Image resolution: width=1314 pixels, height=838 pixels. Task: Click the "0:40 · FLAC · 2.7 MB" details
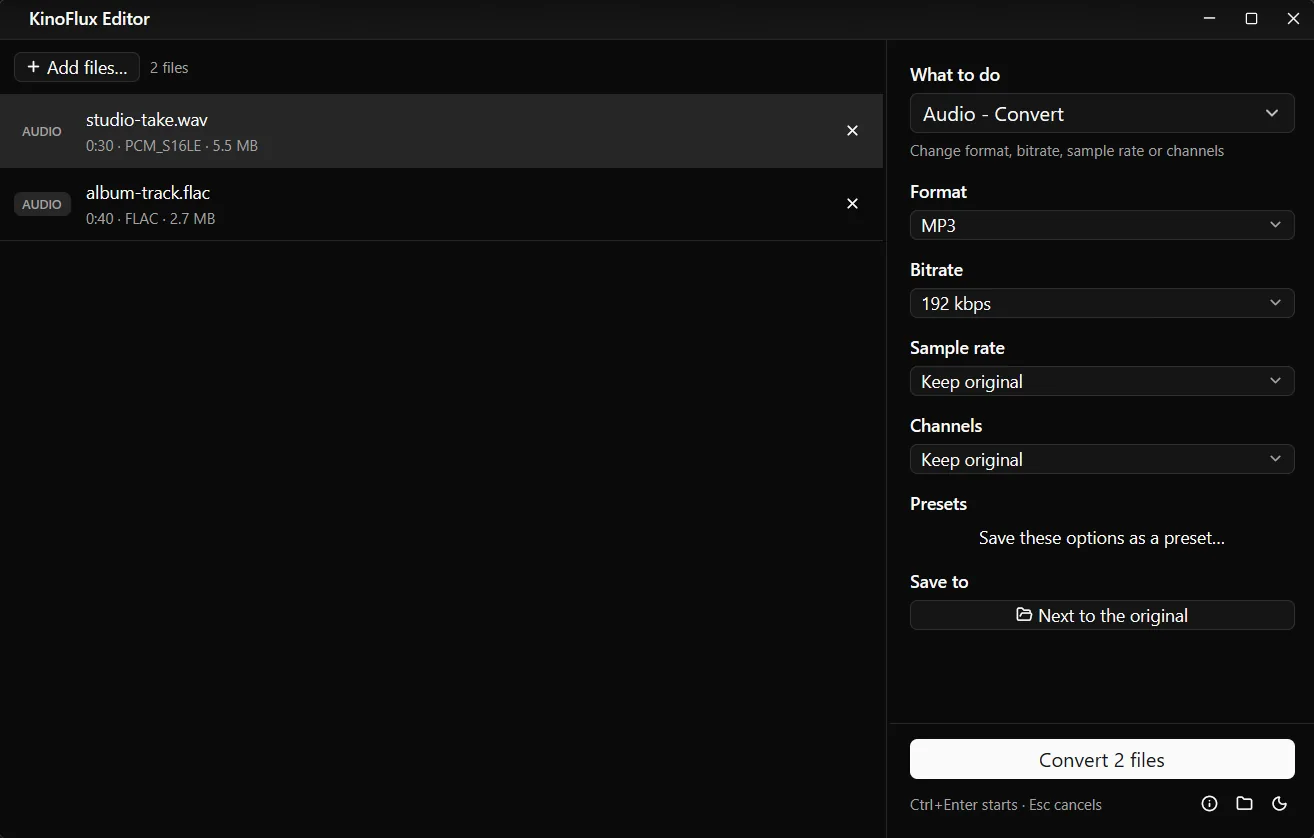(150, 219)
